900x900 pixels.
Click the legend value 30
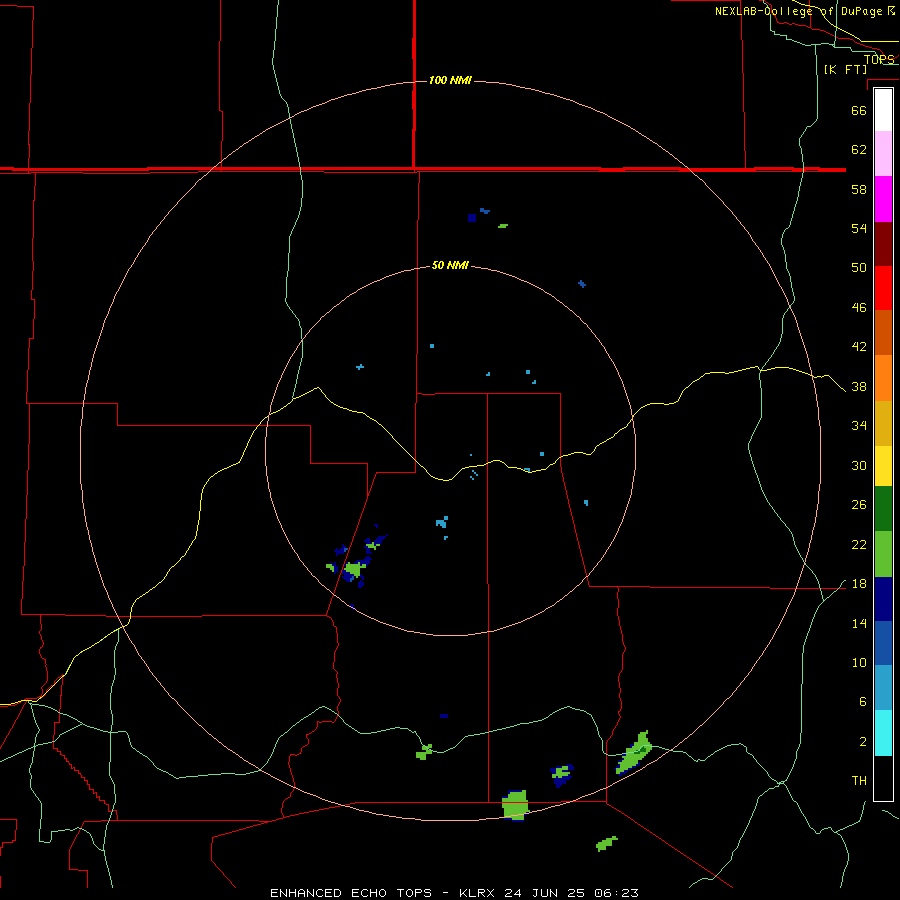pos(859,465)
